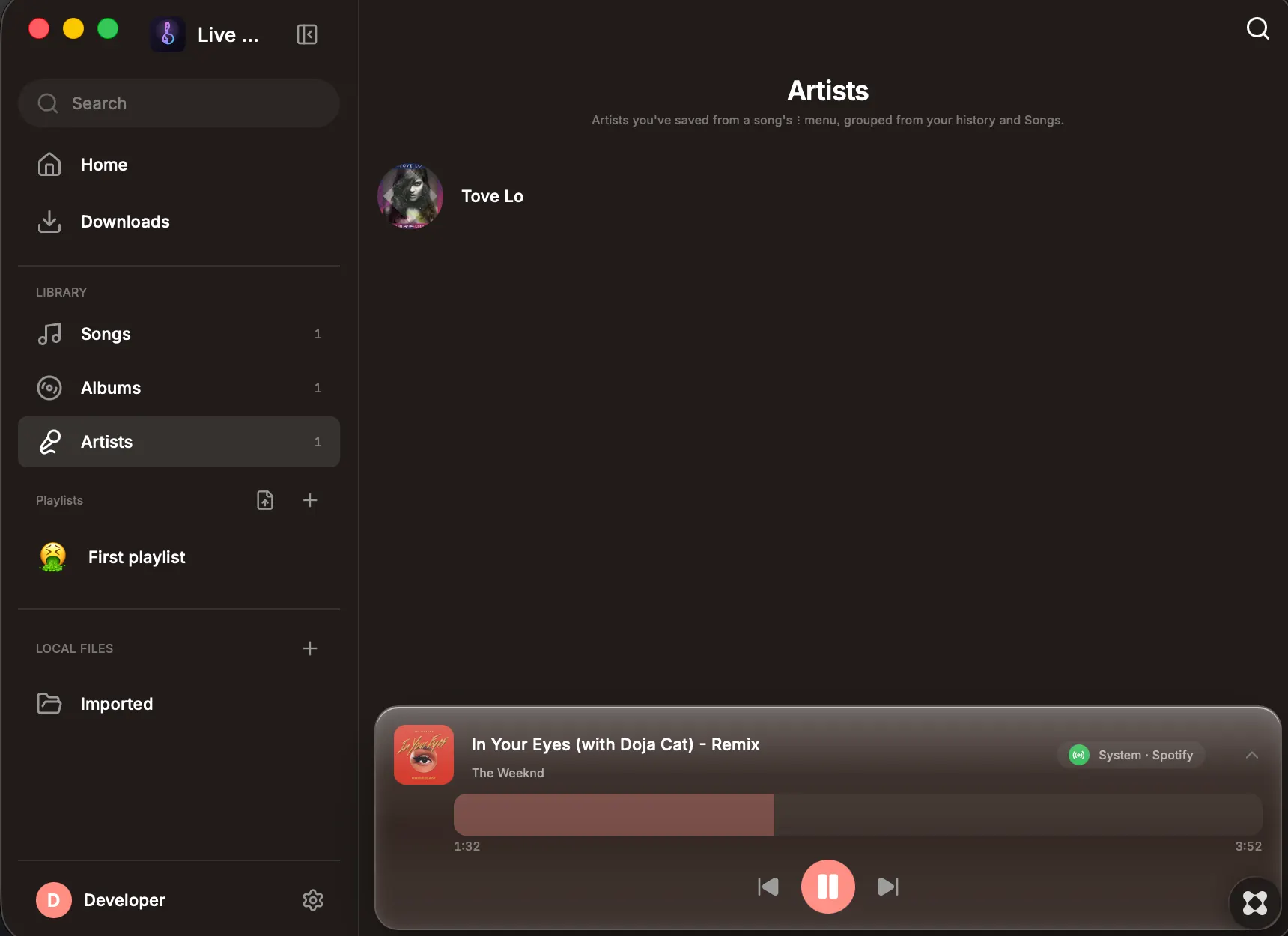
Task: Click the elapsed time 1:32
Action: pos(467,846)
